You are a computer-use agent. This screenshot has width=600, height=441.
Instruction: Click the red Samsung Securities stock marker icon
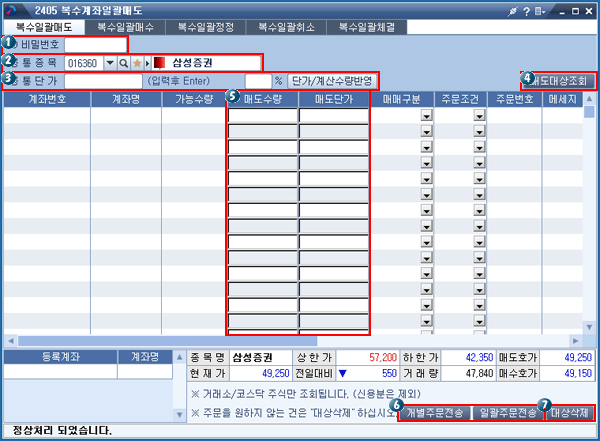pos(159,63)
